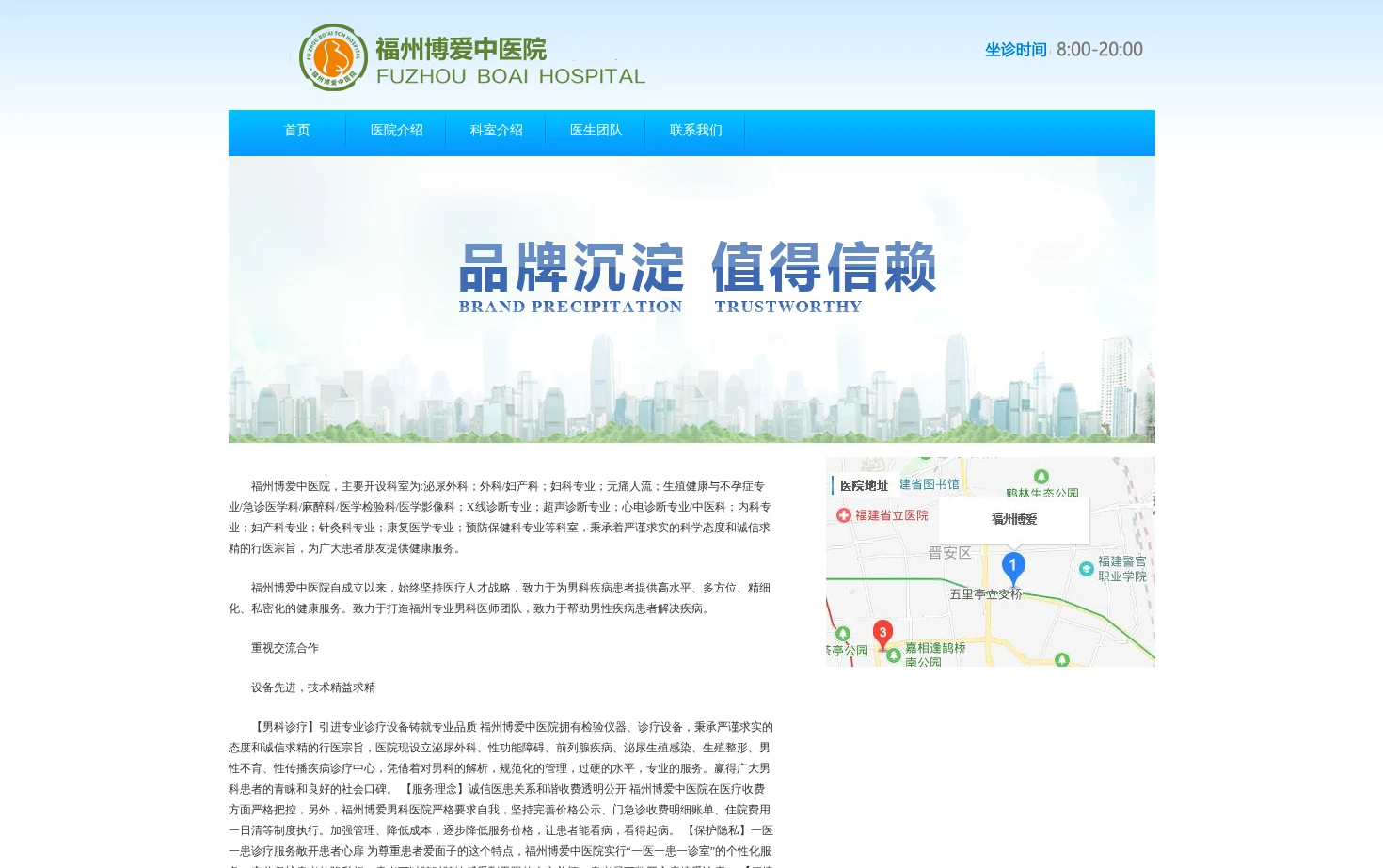Click the 五里亭立交桥 map label
The width and height of the screenshot is (1383, 868).
click(x=986, y=594)
